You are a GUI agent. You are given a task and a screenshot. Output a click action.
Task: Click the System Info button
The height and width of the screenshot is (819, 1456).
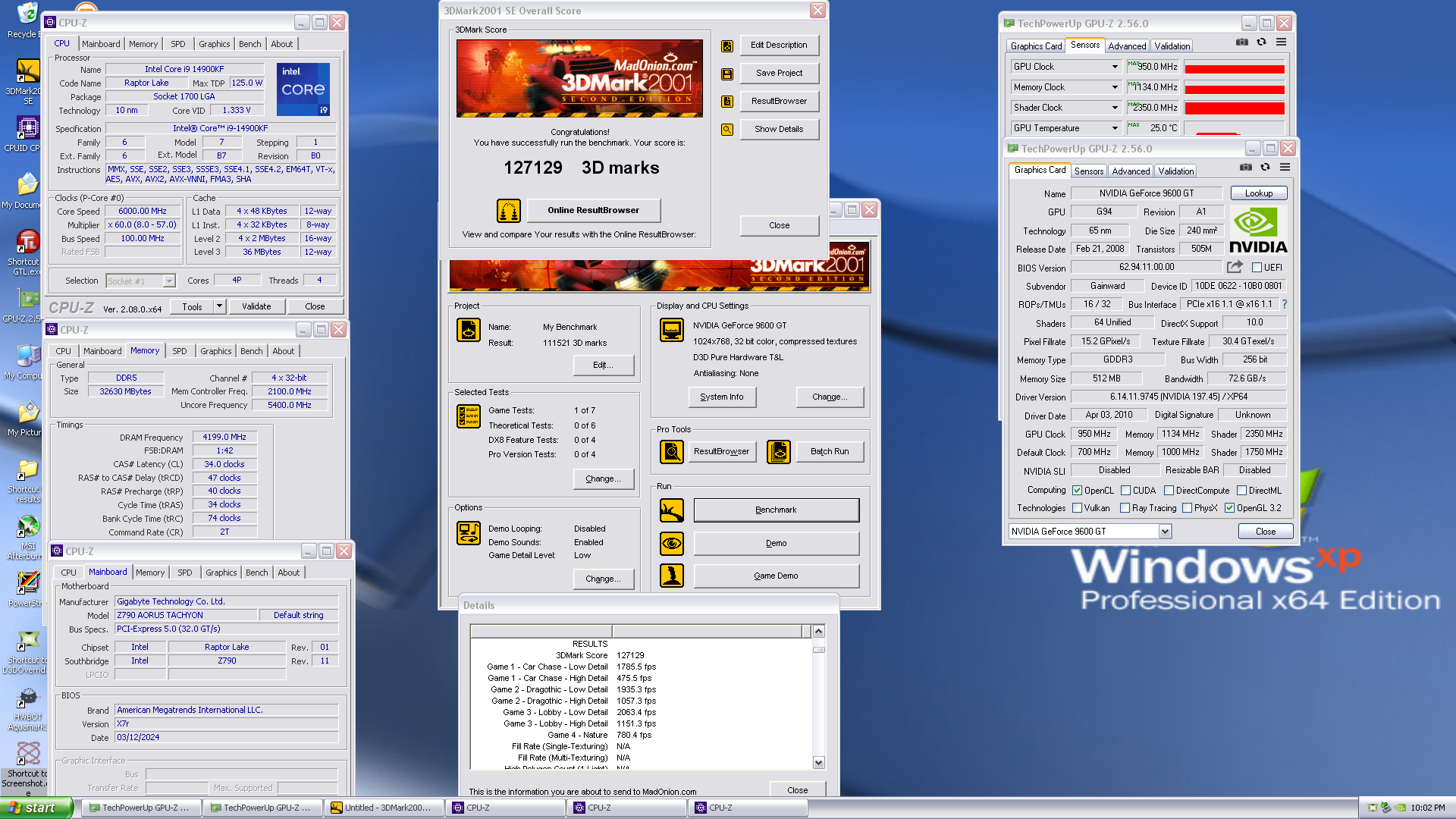[x=721, y=397]
